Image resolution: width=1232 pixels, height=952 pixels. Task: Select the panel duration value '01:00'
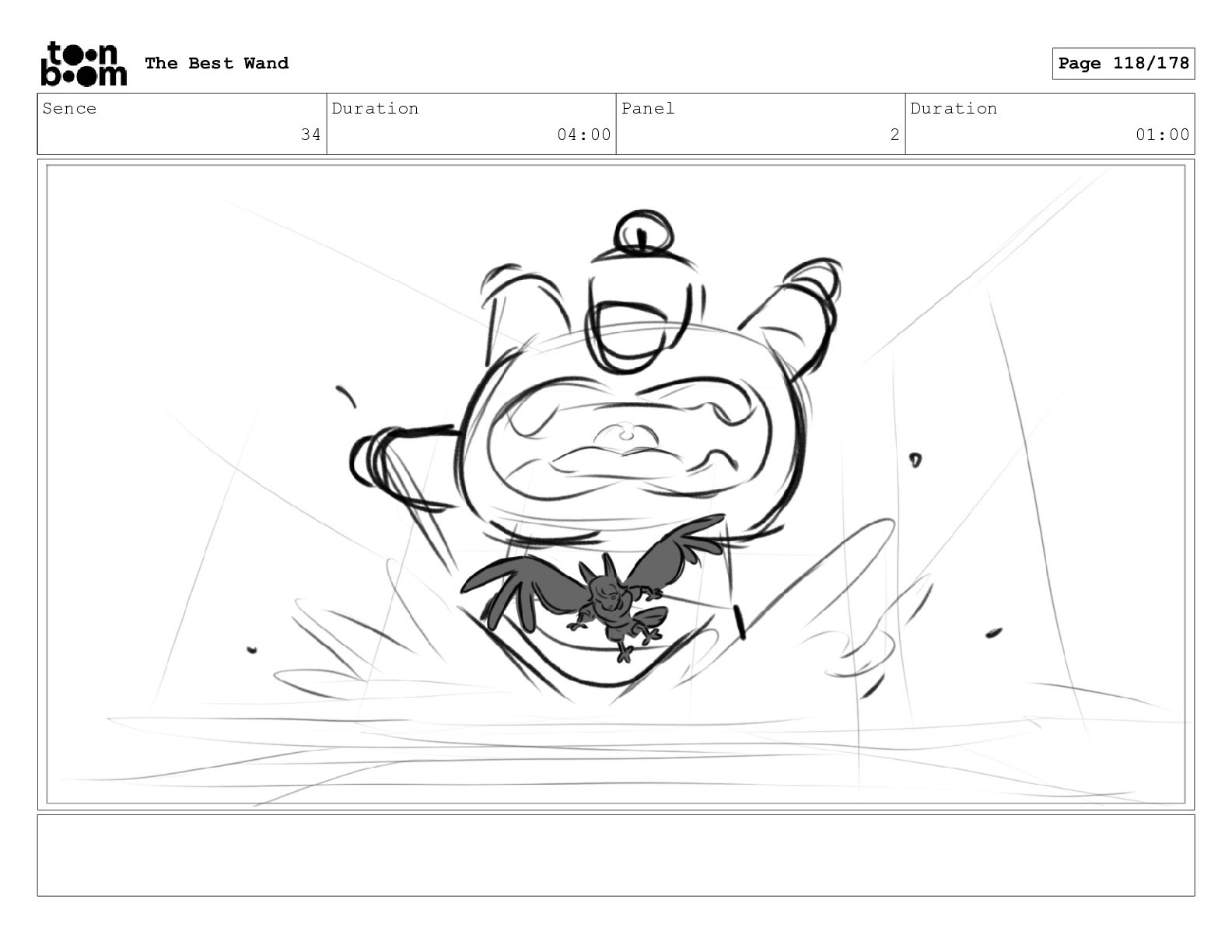1163,135
